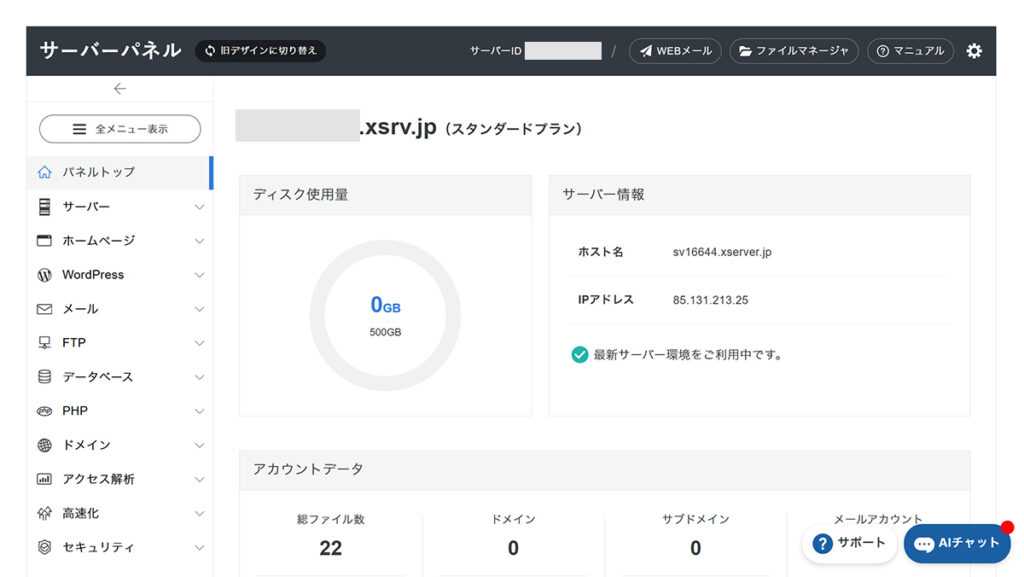This screenshot has width=1024, height=577.
Task: Collapse sidebar with the left arrow icon
Action: click(120, 89)
